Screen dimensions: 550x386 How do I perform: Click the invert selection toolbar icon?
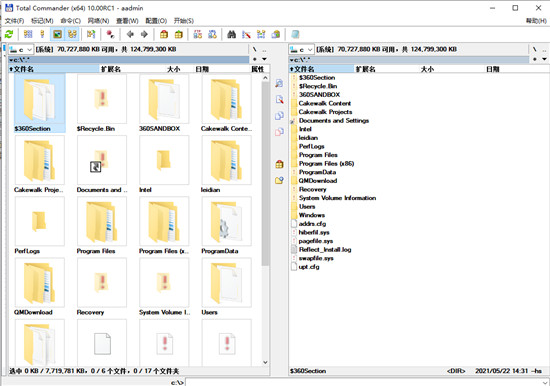click(x=91, y=34)
